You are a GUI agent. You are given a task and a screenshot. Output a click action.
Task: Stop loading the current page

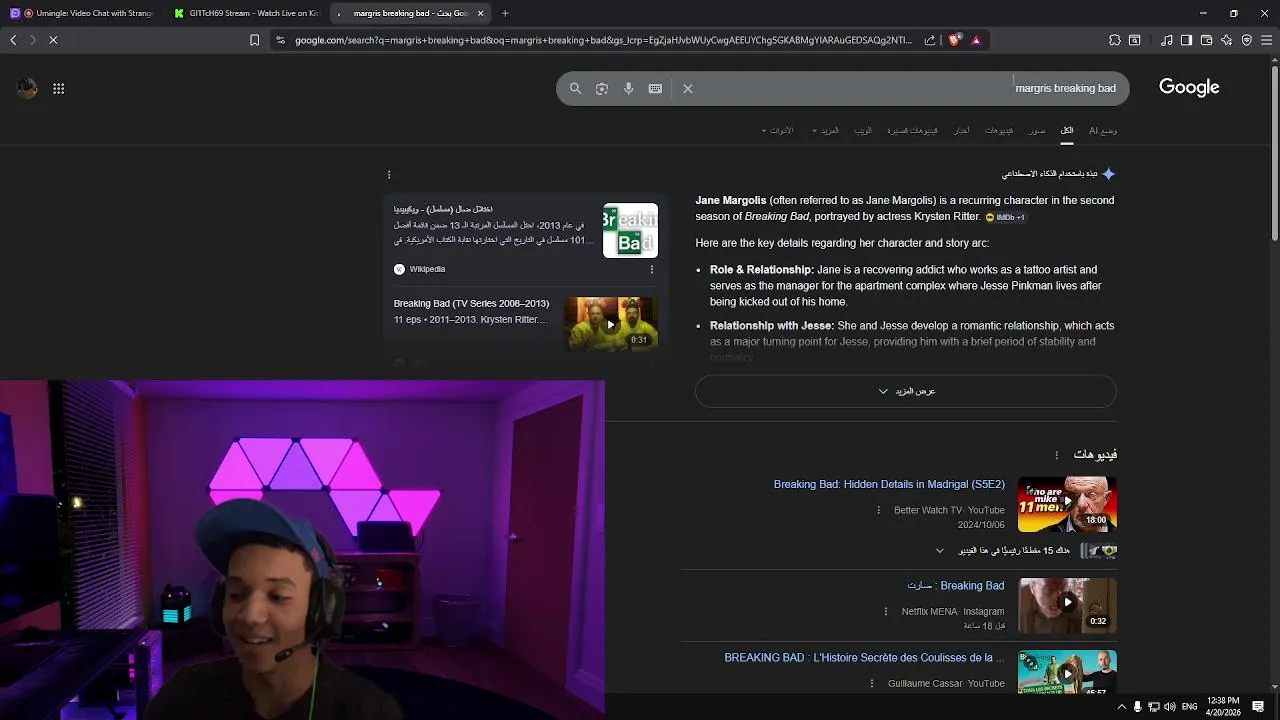tap(53, 40)
